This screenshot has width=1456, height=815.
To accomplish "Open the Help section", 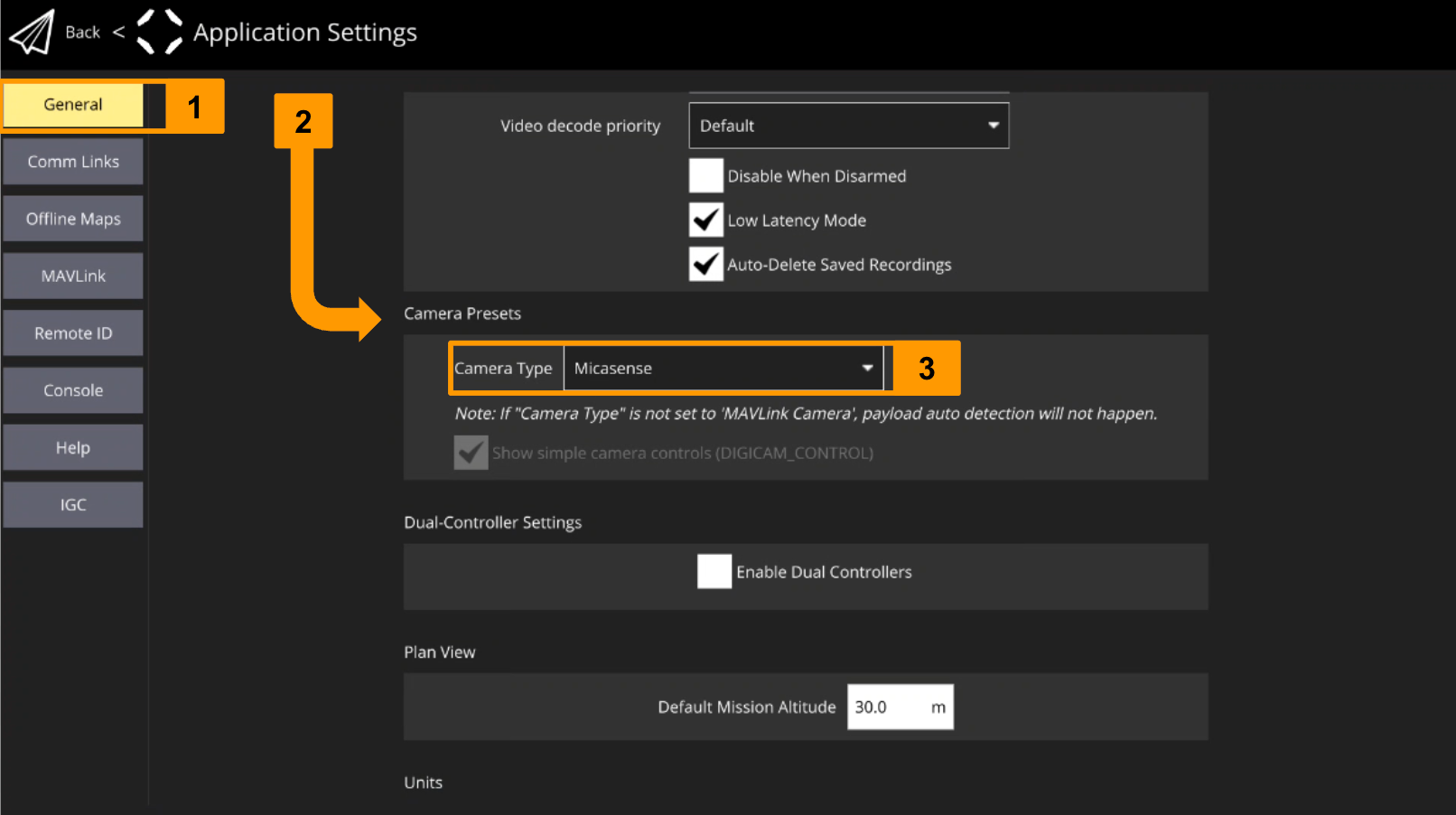I will 73,447.
